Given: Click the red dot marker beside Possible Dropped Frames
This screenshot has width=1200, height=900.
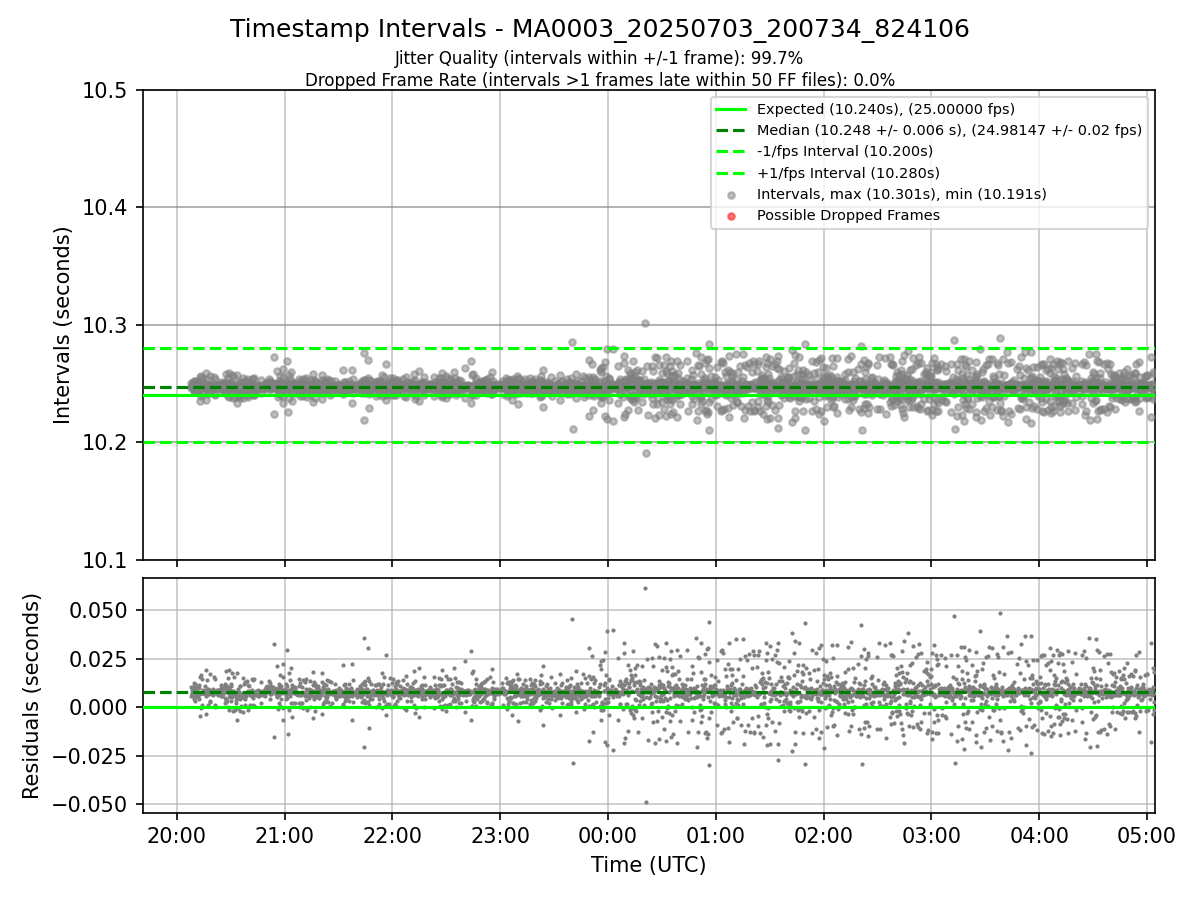Looking at the screenshot, I should [732, 216].
